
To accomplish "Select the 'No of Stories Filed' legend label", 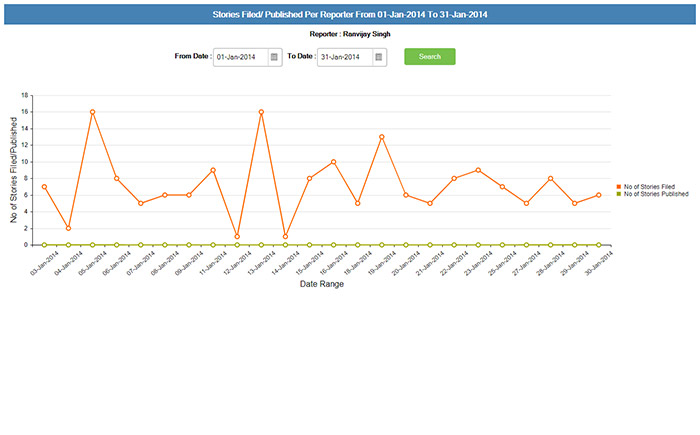I will coord(649,187).
